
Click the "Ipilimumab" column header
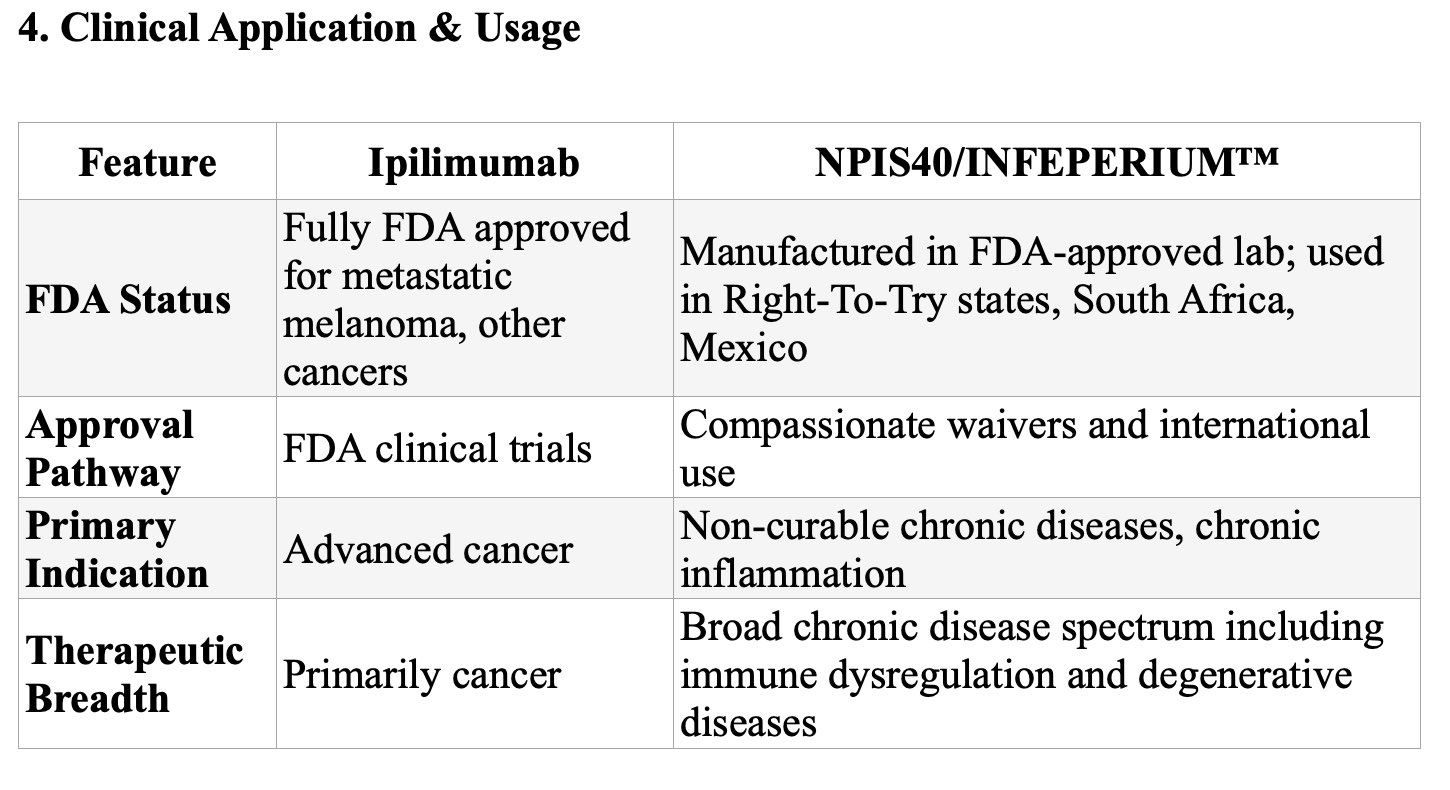click(474, 162)
